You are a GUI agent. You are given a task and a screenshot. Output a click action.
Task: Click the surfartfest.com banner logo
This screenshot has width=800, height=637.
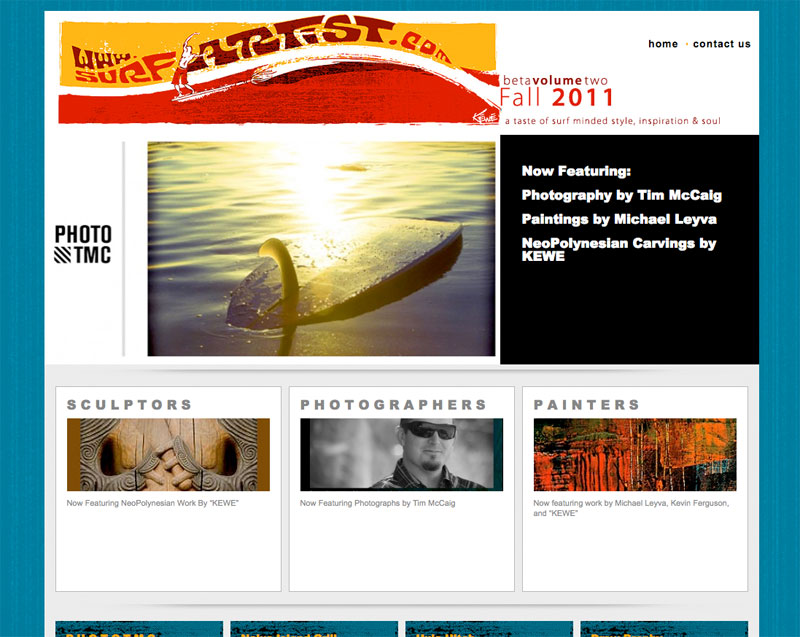279,71
